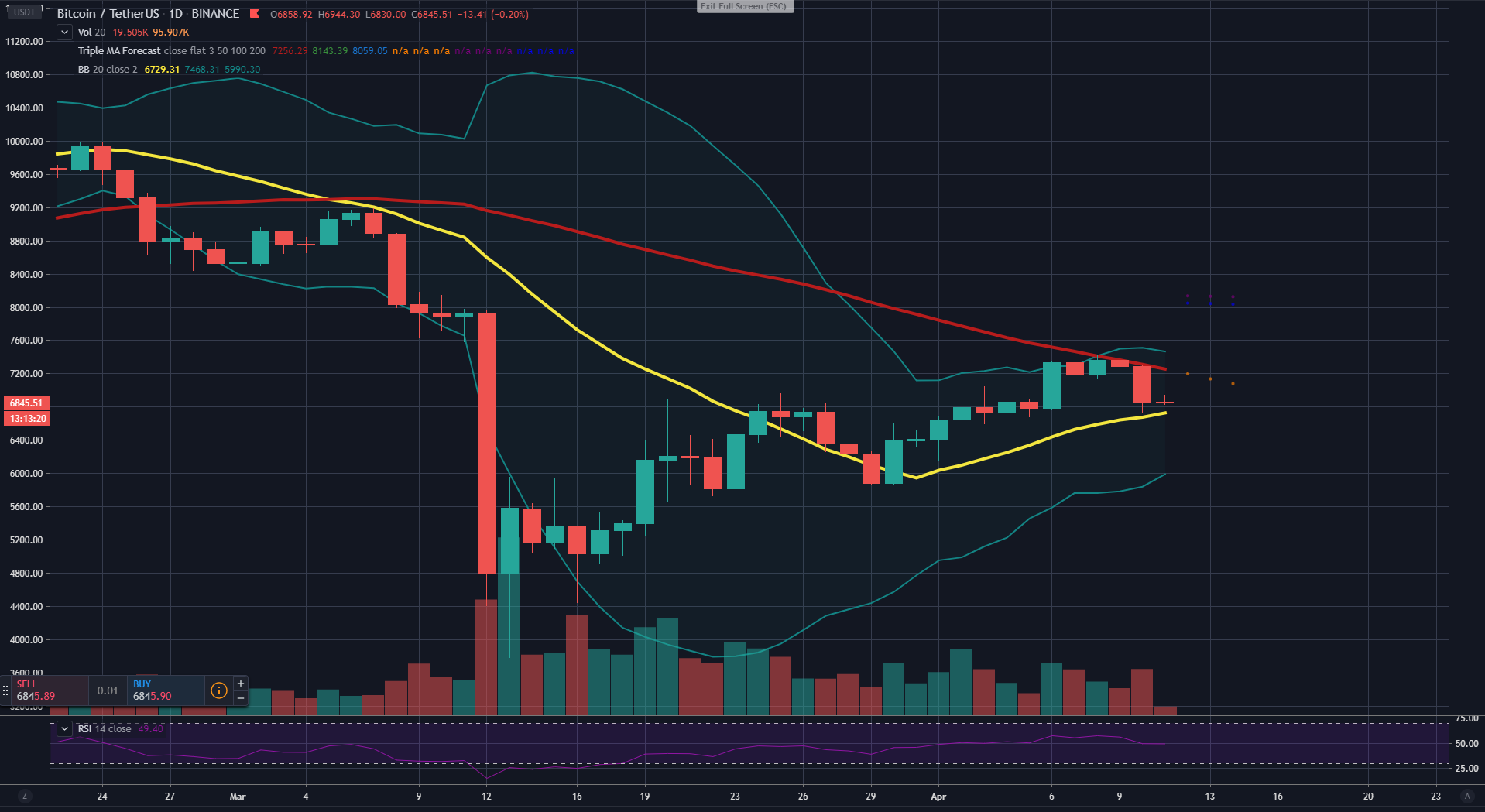
Task: Select the Triple MA Forecast indicator label
Action: (x=119, y=51)
